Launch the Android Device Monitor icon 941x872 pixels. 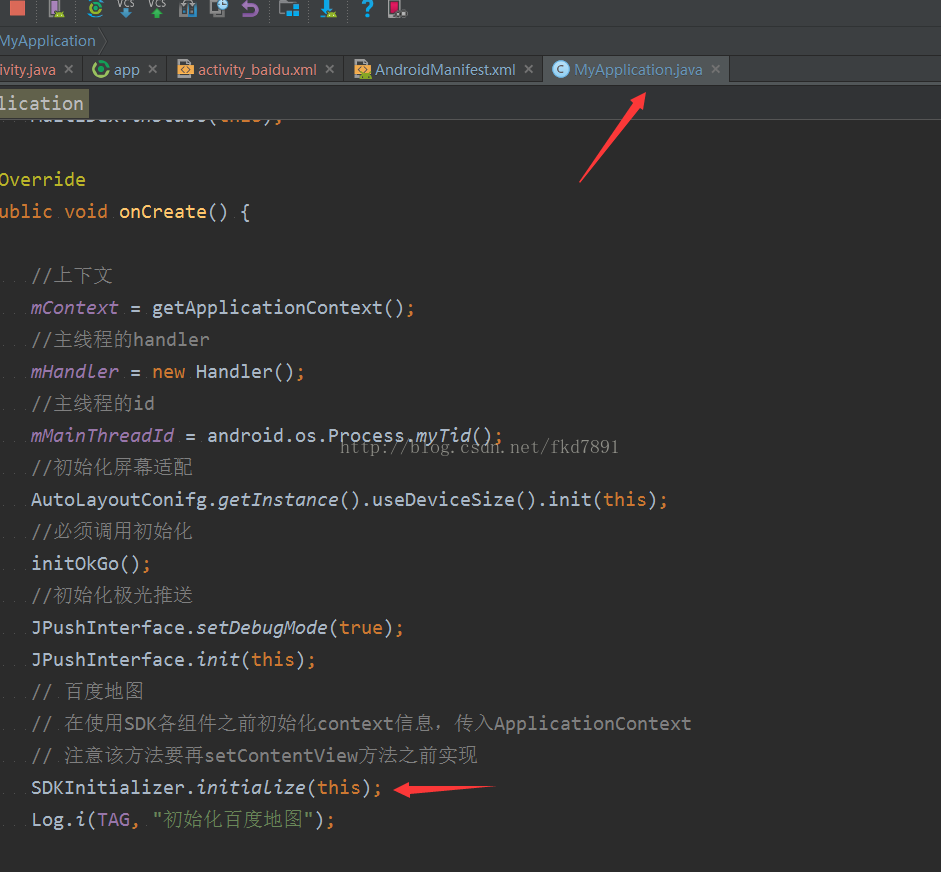pos(398,9)
